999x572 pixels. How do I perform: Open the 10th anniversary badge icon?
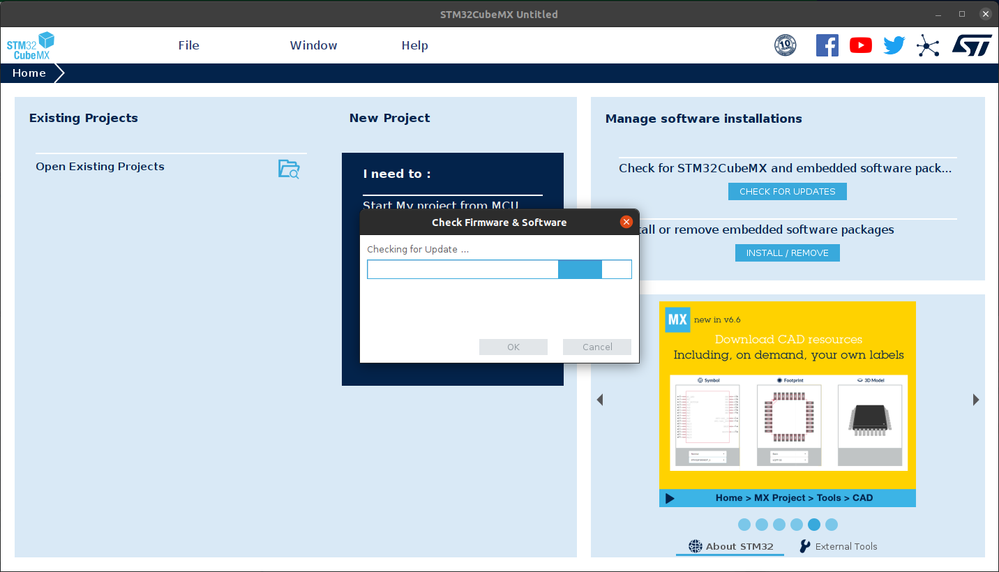[x=785, y=45]
